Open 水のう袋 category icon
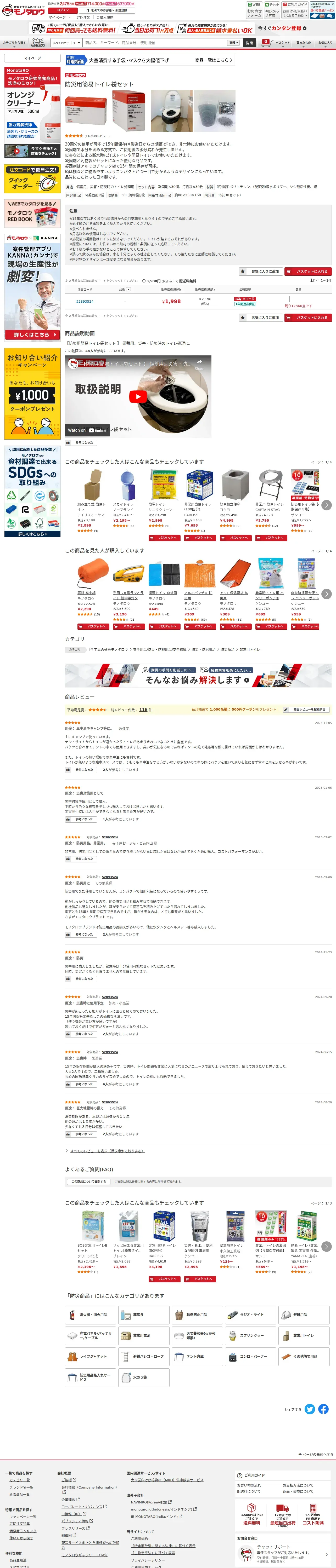This screenshot has height=1568, width=336. 143,1377
